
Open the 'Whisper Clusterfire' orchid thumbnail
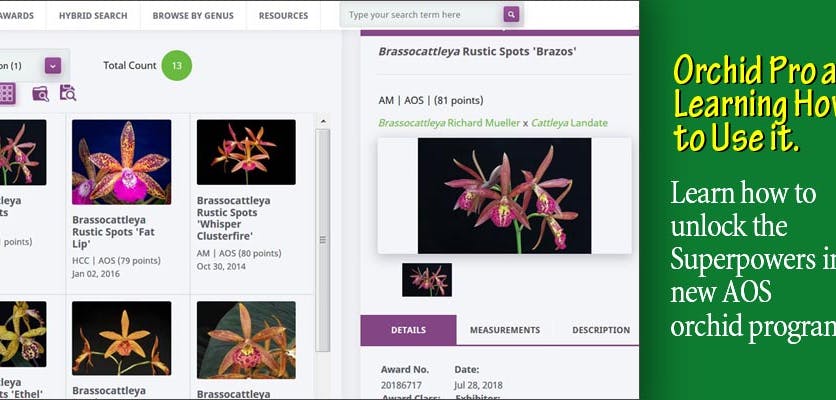click(x=246, y=153)
